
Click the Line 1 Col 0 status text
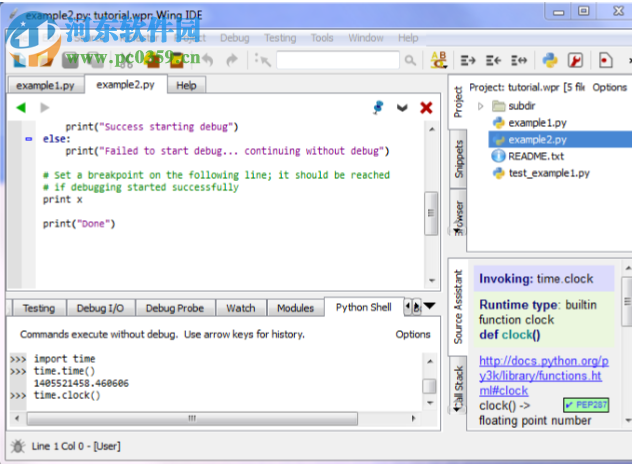pos(76,446)
